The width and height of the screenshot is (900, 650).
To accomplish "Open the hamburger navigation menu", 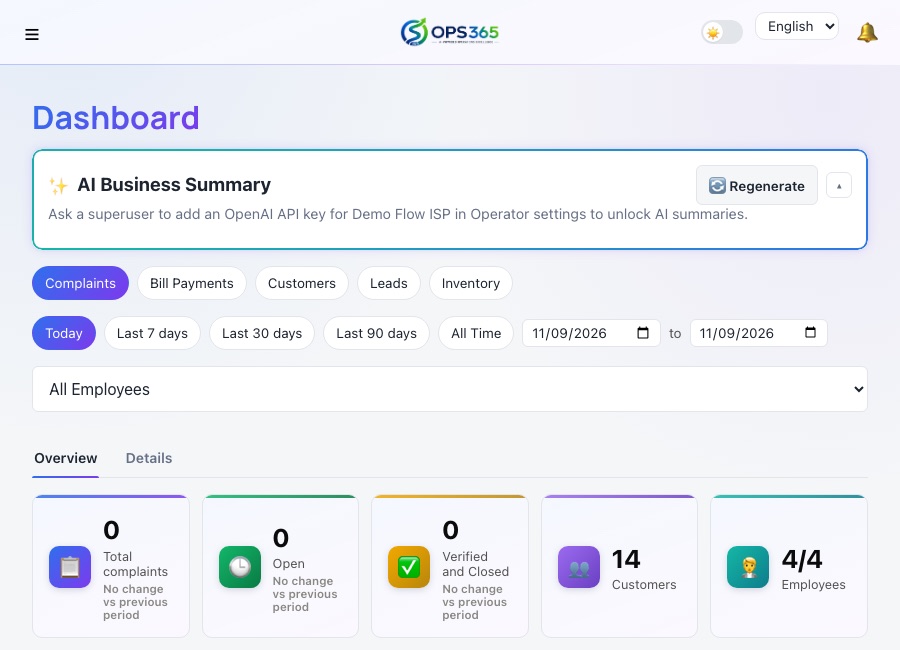I will (32, 34).
